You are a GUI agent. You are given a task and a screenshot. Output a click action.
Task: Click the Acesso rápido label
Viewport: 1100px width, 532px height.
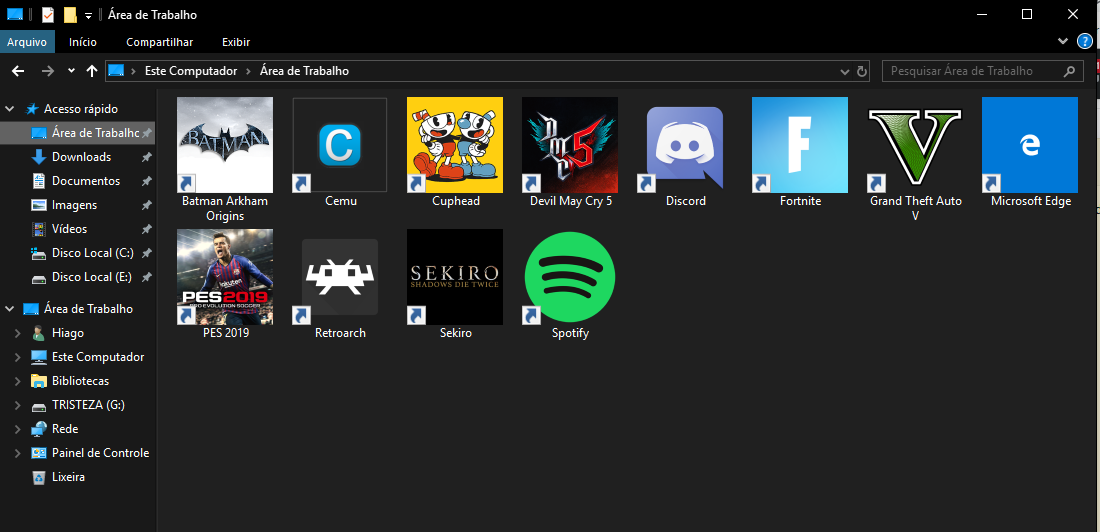(x=81, y=109)
